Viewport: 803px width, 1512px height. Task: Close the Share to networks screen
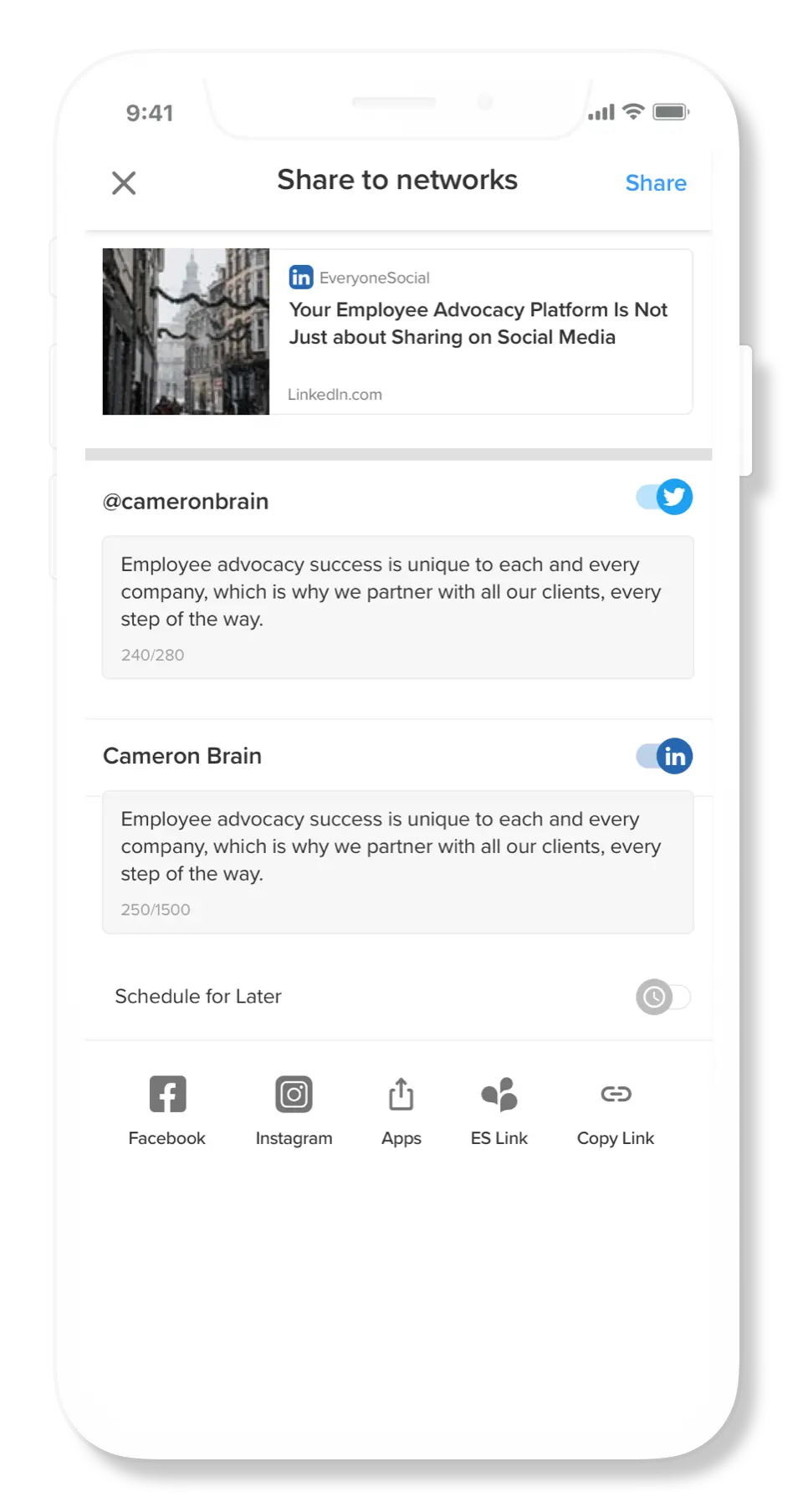click(124, 182)
